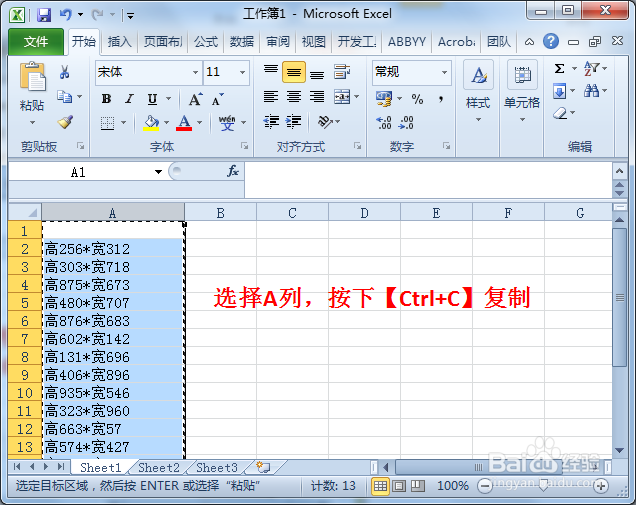Open the font size 11 dropdown
The width and height of the screenshot is (636, 505).
(x=243, y=72)
